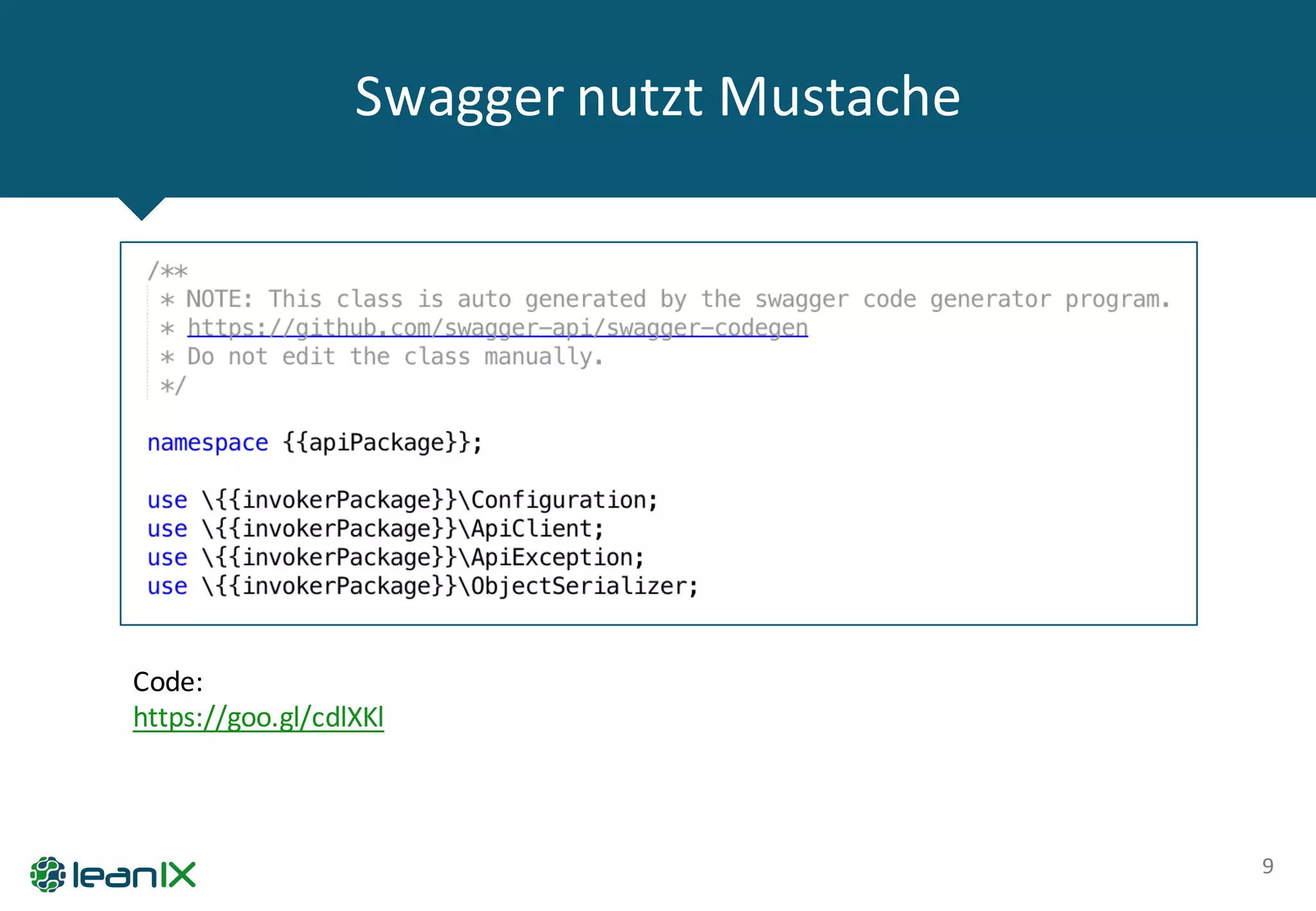1316x911 pixels.
Task: Click the slide page number 9
Action: (x=1268, y=866)
